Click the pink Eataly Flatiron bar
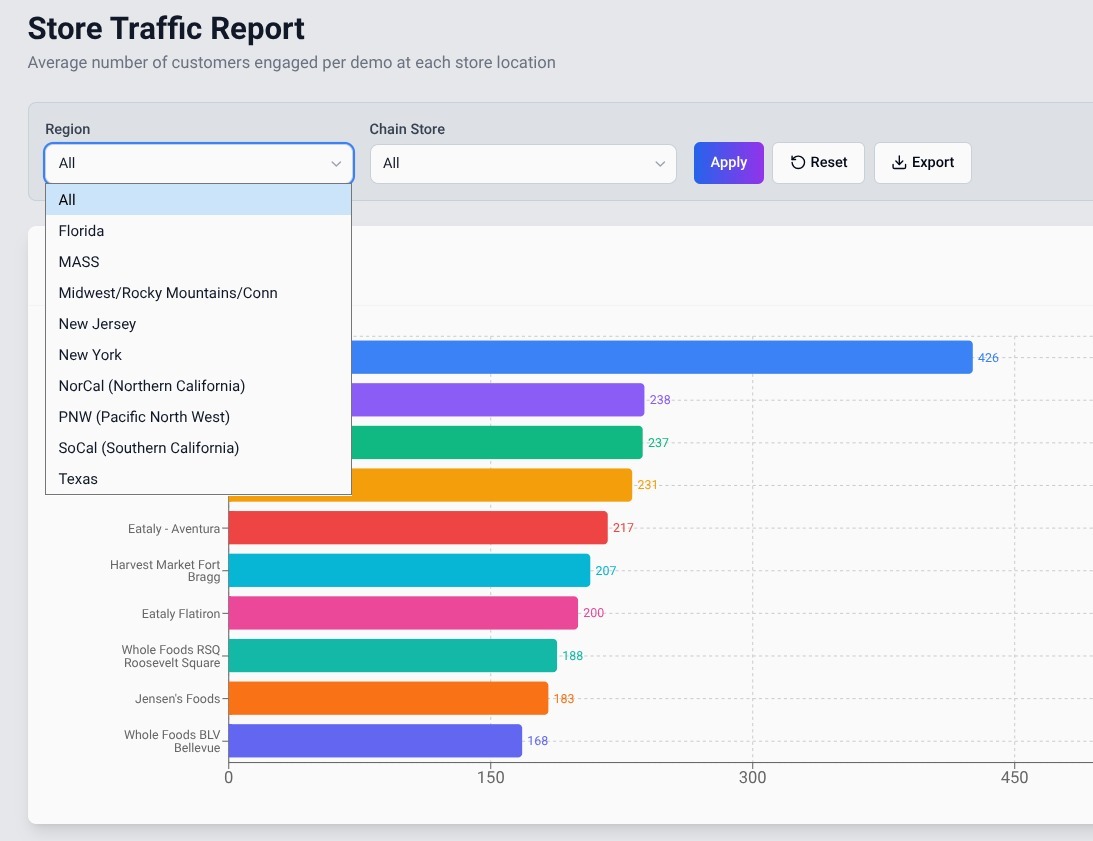The height and width of the screenshot is (841, 1093). click(403, 613)
